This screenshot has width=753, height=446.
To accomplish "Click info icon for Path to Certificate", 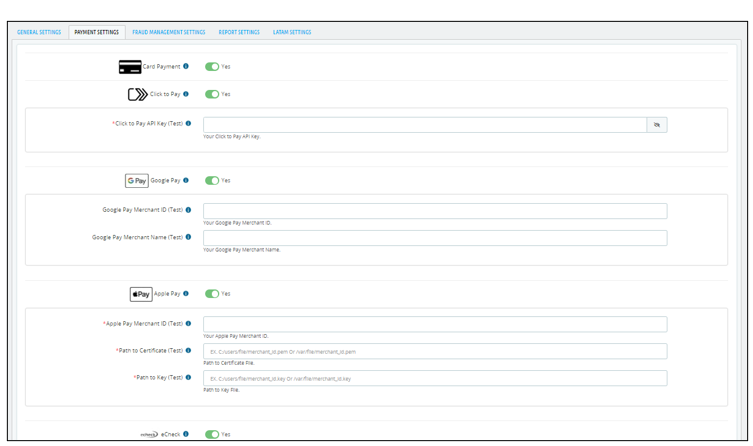I will (188, 351).
